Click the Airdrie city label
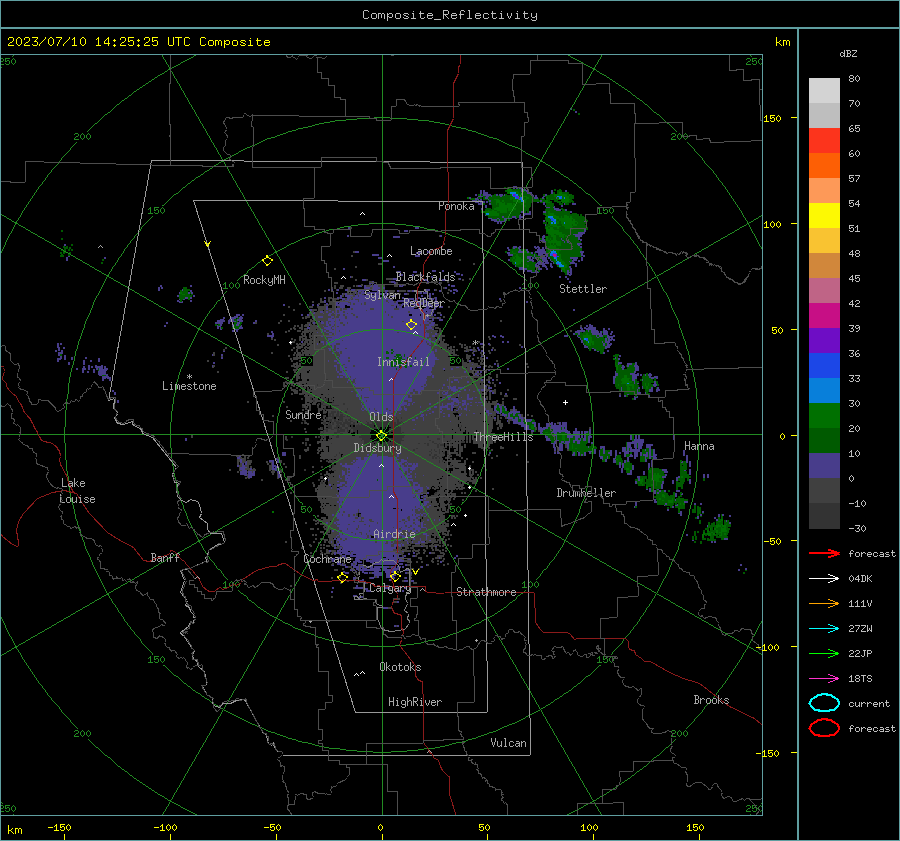The image size is (900, 841). (394, 534)
